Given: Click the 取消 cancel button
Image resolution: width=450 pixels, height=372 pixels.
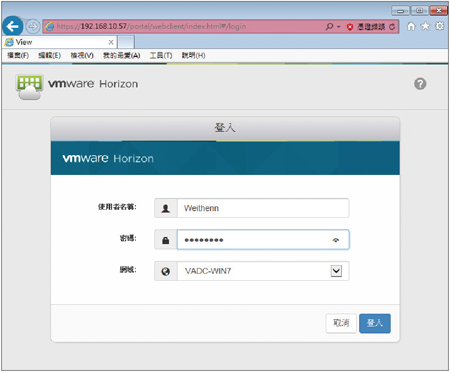Looking at the screenshot, I should 341,323.
